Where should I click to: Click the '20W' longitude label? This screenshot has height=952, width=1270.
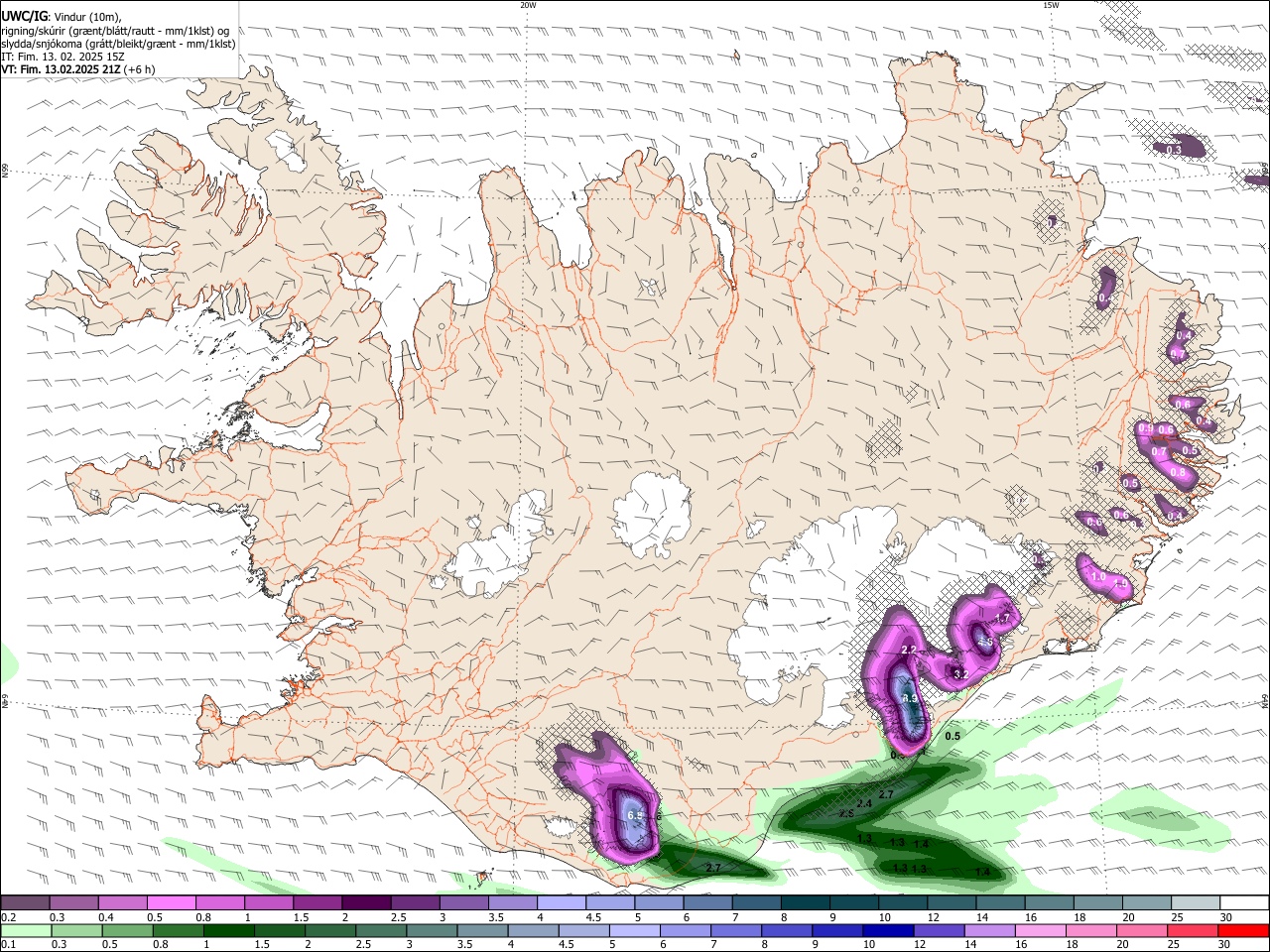[x=528, y=5]
